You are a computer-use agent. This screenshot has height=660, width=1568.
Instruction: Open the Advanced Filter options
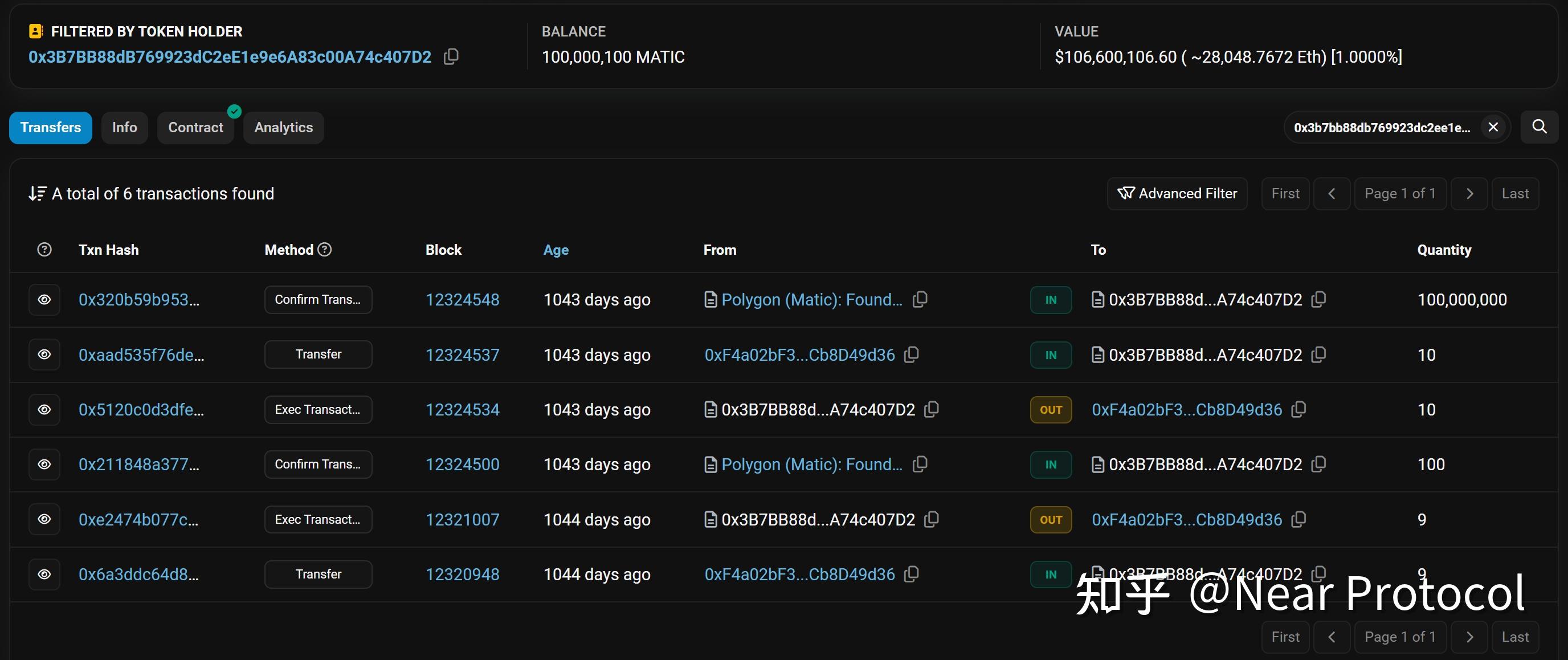click(1177, 194)
